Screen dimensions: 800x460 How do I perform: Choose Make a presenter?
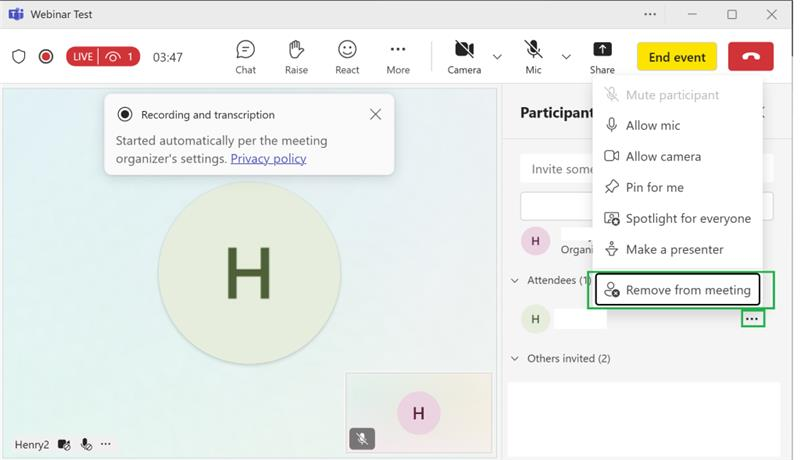click(678, 249)
